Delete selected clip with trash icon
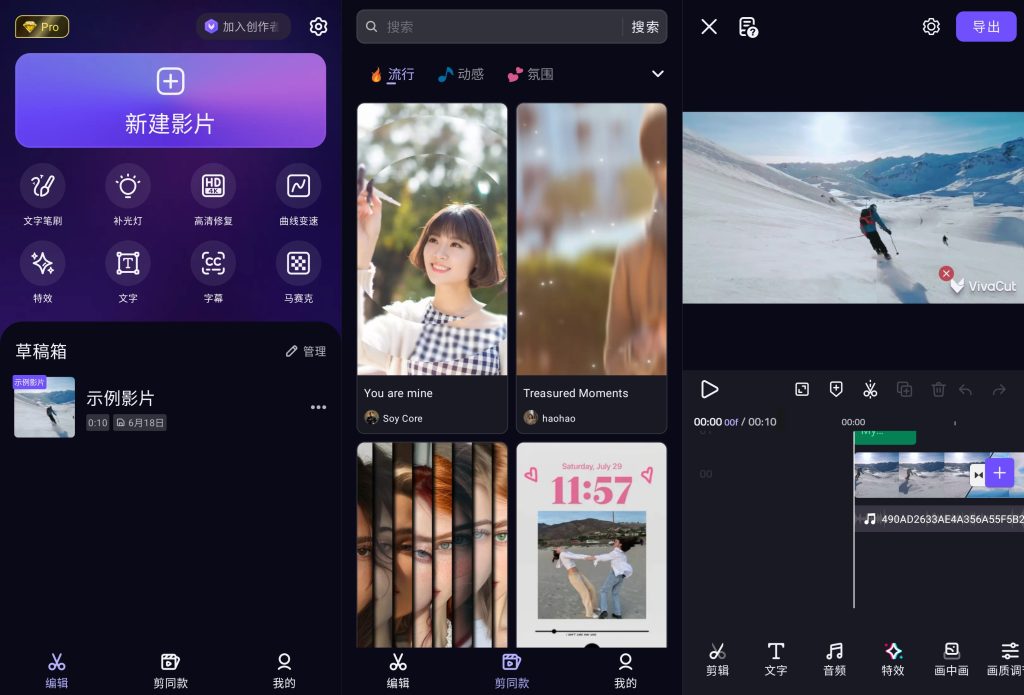This screenshot has height=695, width=1024. (938, 389)
